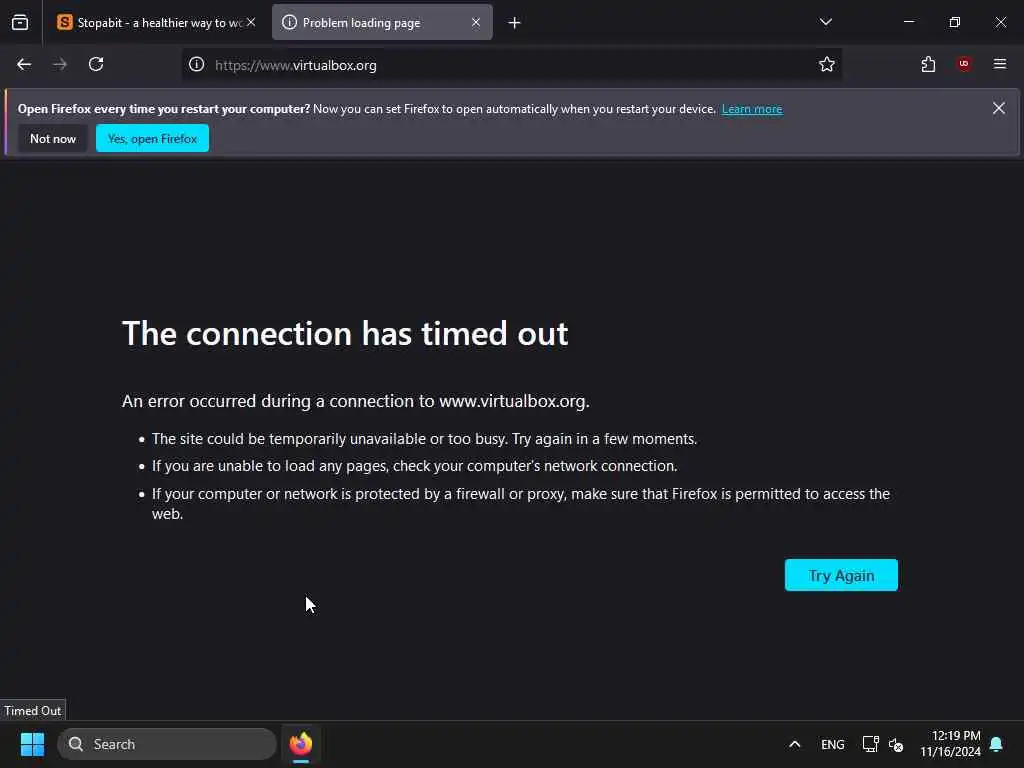Dismiss the Firefox startup notification bar
Image resolution: width=1024 pixels, height=768 pixels.
[x=999, y=108]
